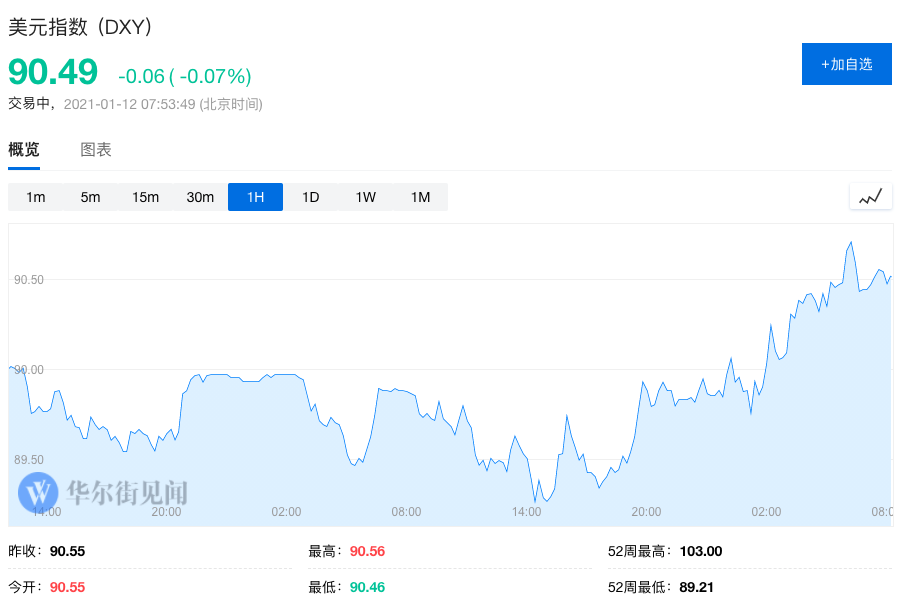This screenshot has width=898, height=602.
Task: Open the 概览 tab
Action: [24, 150]
